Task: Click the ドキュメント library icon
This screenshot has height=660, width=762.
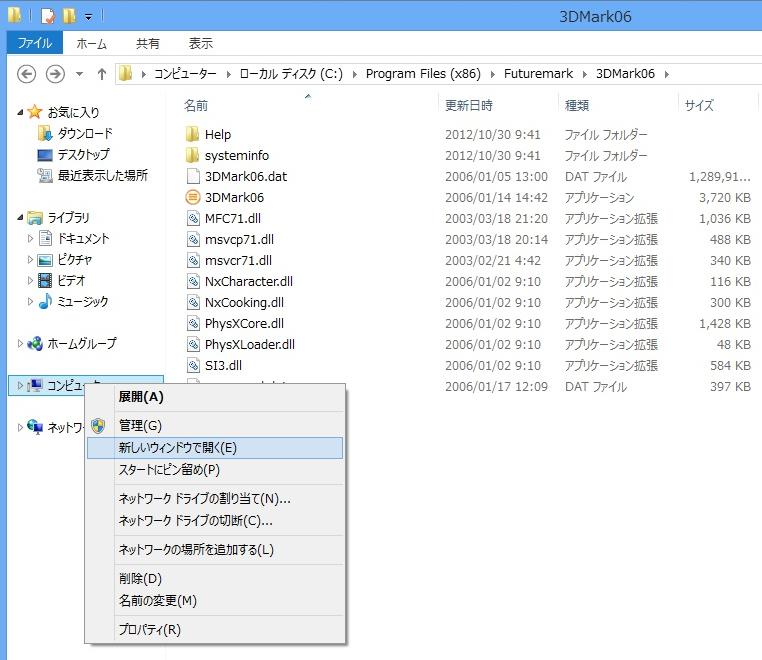Action: point(45,238)
